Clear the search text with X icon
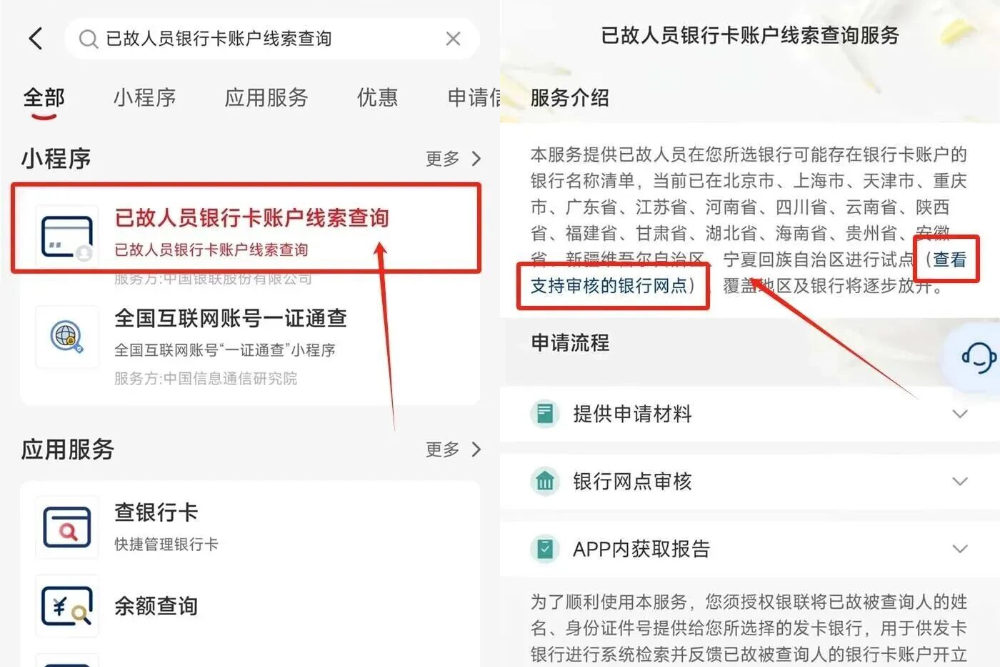This screenshot has width=1000, height=667. coord(453,39)
